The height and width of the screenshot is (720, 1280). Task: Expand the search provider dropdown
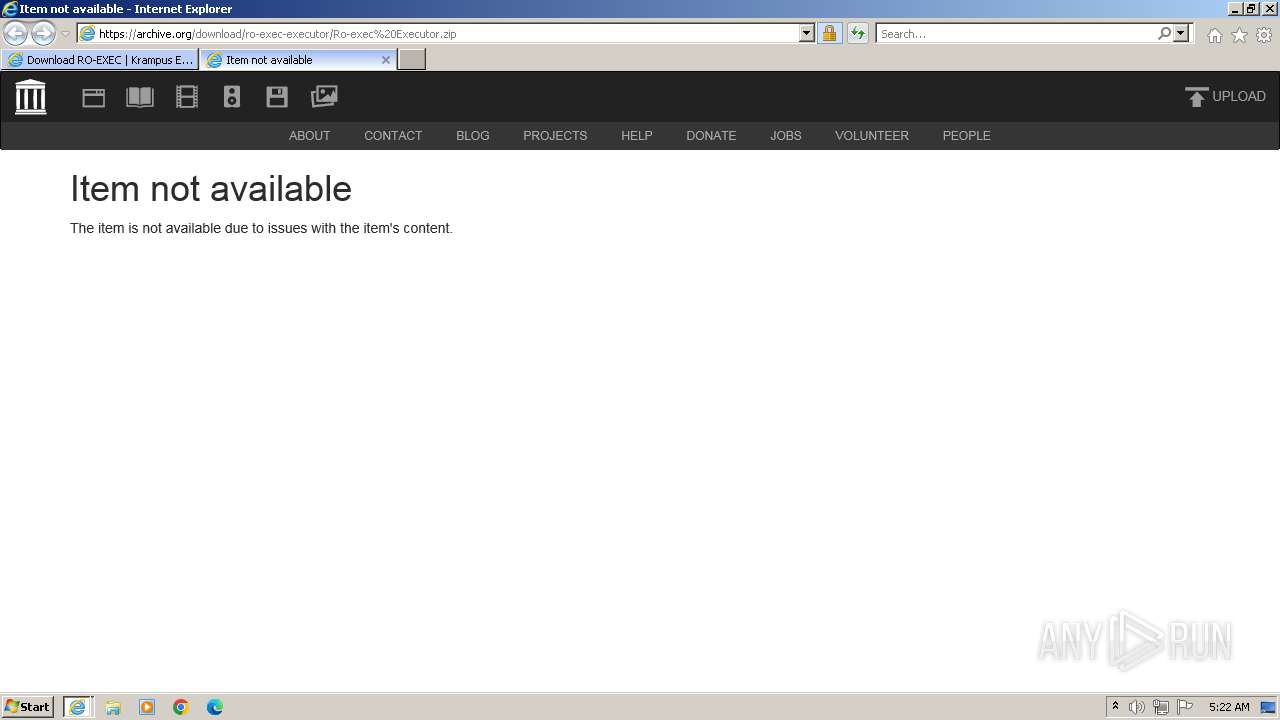pyautogui.click(x=1181, y=33)
